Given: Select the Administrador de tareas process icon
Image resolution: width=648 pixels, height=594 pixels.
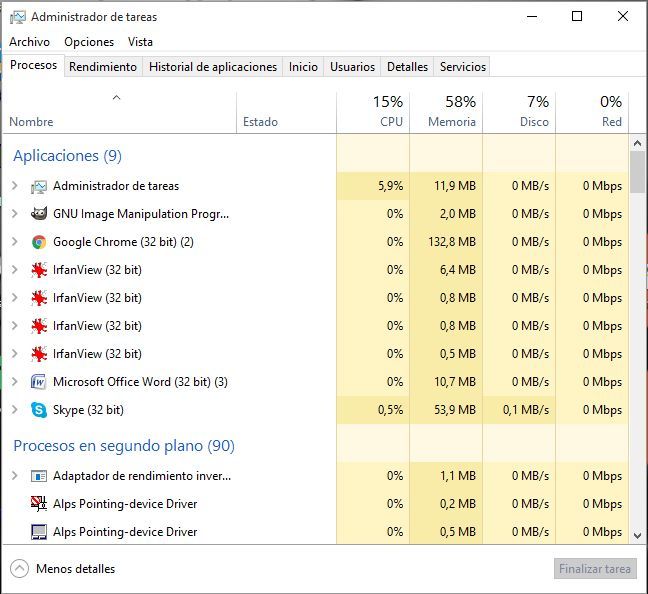Looking at the screenshot, I should click(x=39, y=186).
